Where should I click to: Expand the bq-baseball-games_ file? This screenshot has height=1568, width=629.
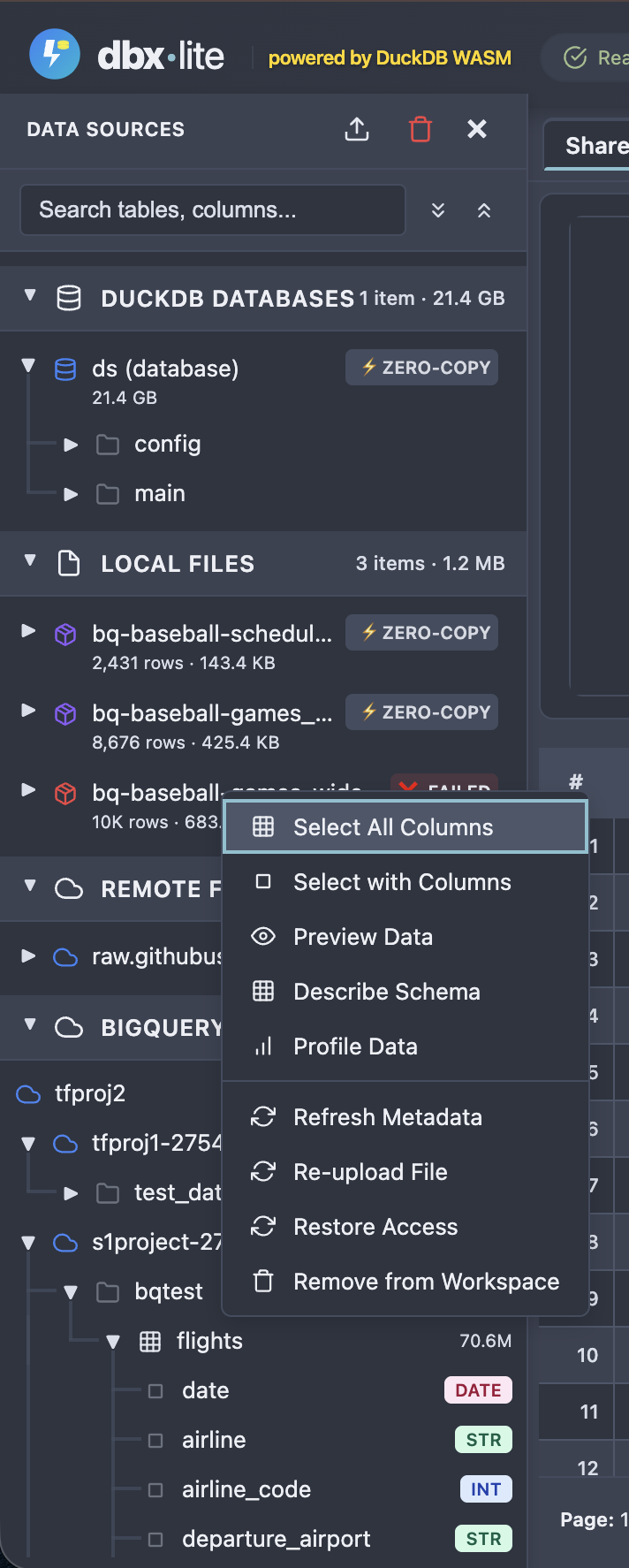point(28,712)
